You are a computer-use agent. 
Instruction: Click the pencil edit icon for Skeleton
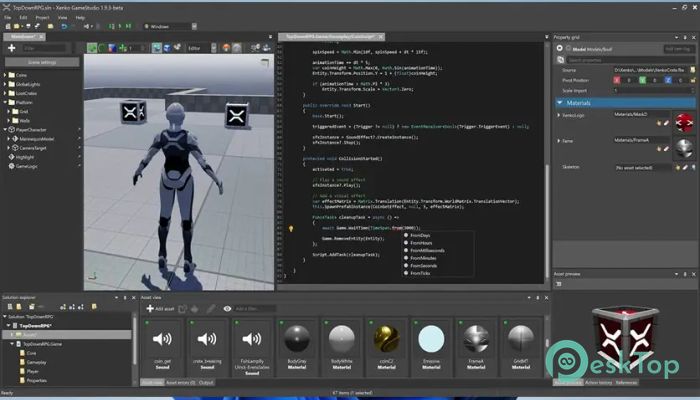tap(685, 167)
